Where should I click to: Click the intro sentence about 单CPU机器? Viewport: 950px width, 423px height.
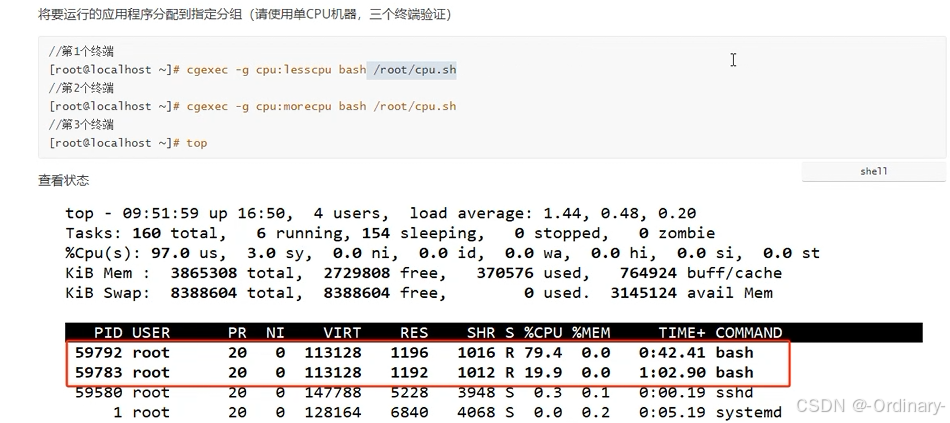244,15
